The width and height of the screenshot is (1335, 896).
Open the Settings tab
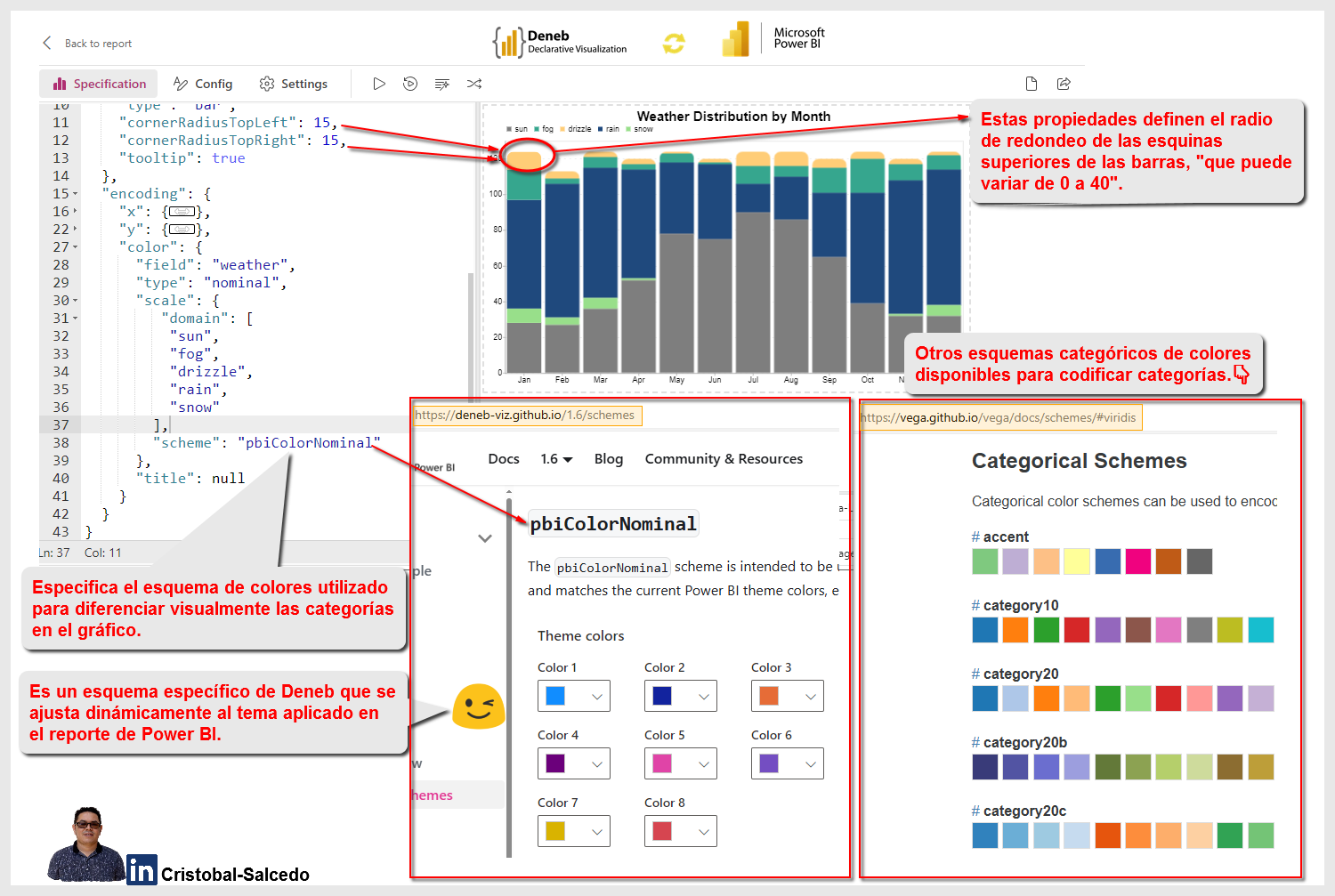coord(294,84)
